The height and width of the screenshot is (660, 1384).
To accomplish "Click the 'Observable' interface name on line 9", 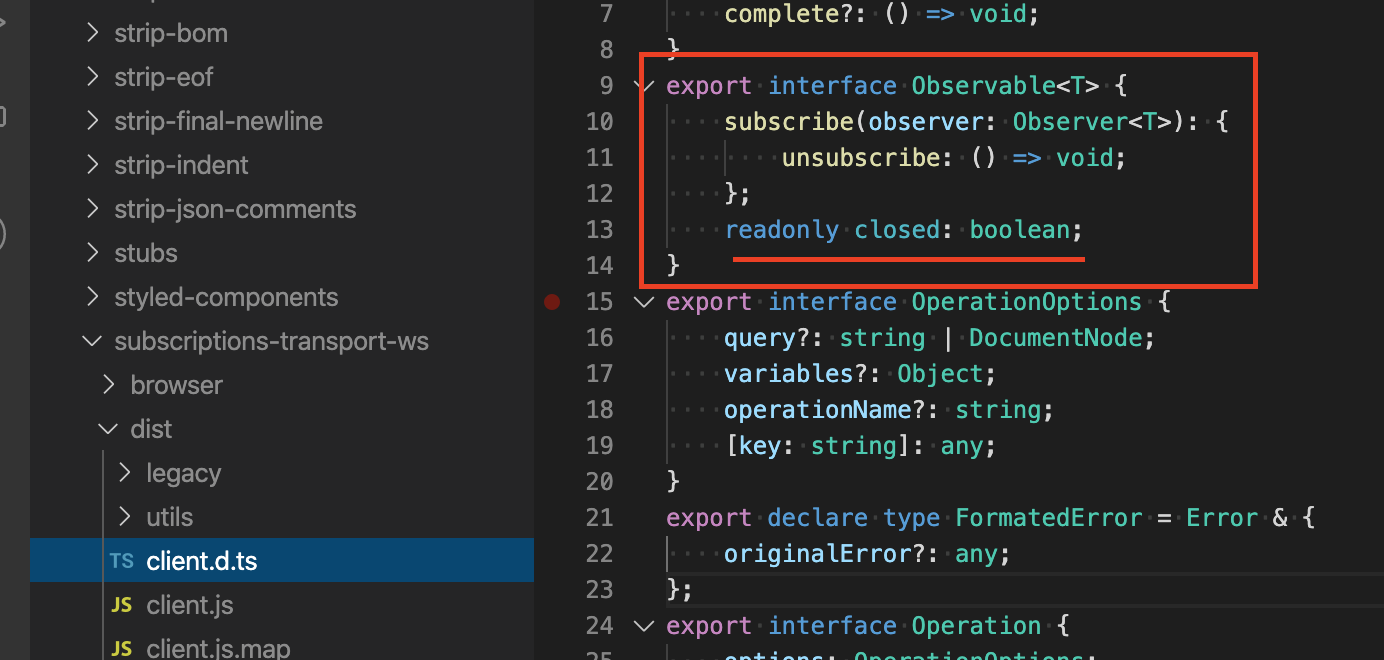I will pyautogui.click(x=984, y=86).
